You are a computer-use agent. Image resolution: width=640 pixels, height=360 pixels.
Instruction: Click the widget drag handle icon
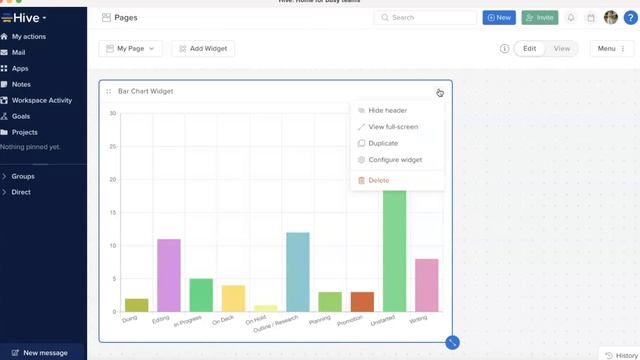(109, 91)
